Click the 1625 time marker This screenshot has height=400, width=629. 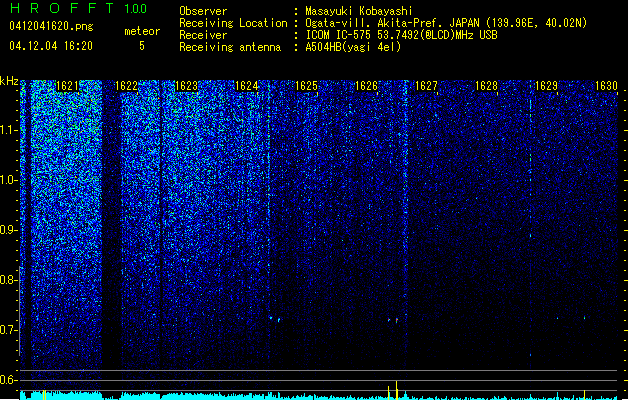point(306,86)
